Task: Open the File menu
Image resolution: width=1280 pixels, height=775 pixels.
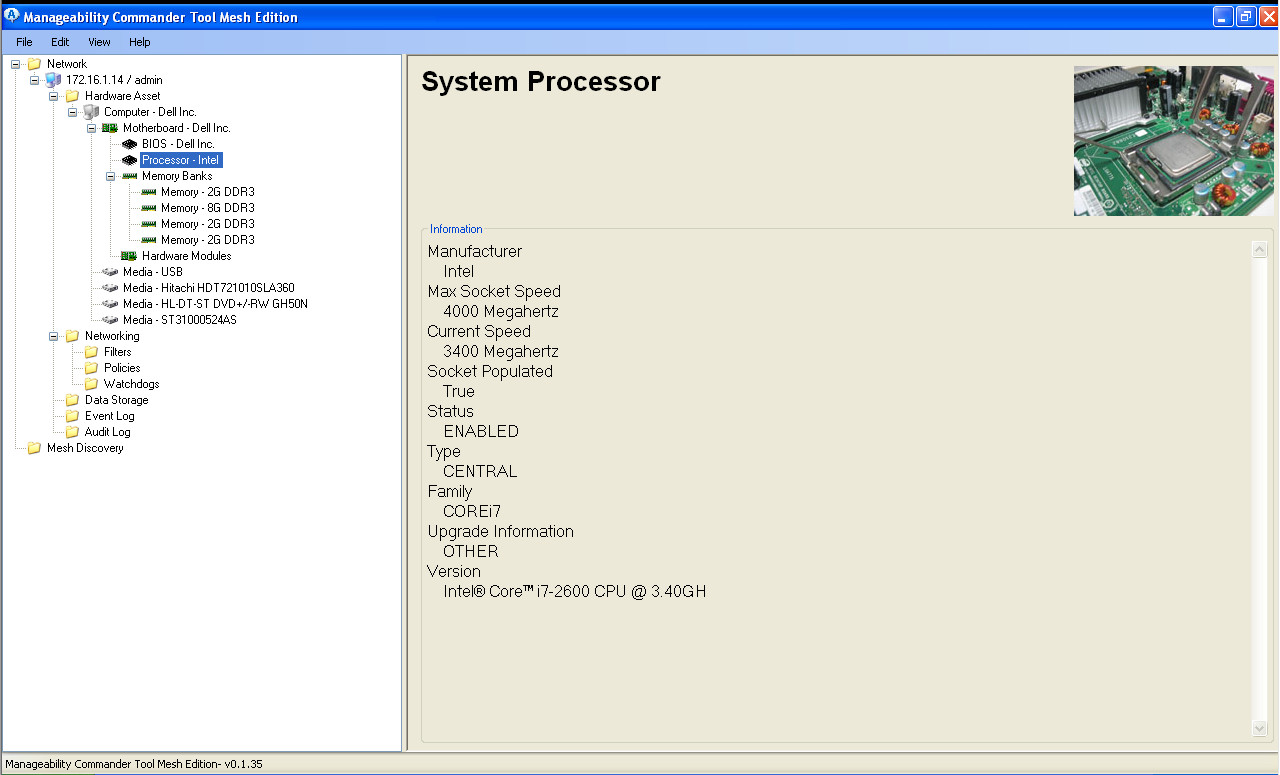Action: (x=24, y=42)
